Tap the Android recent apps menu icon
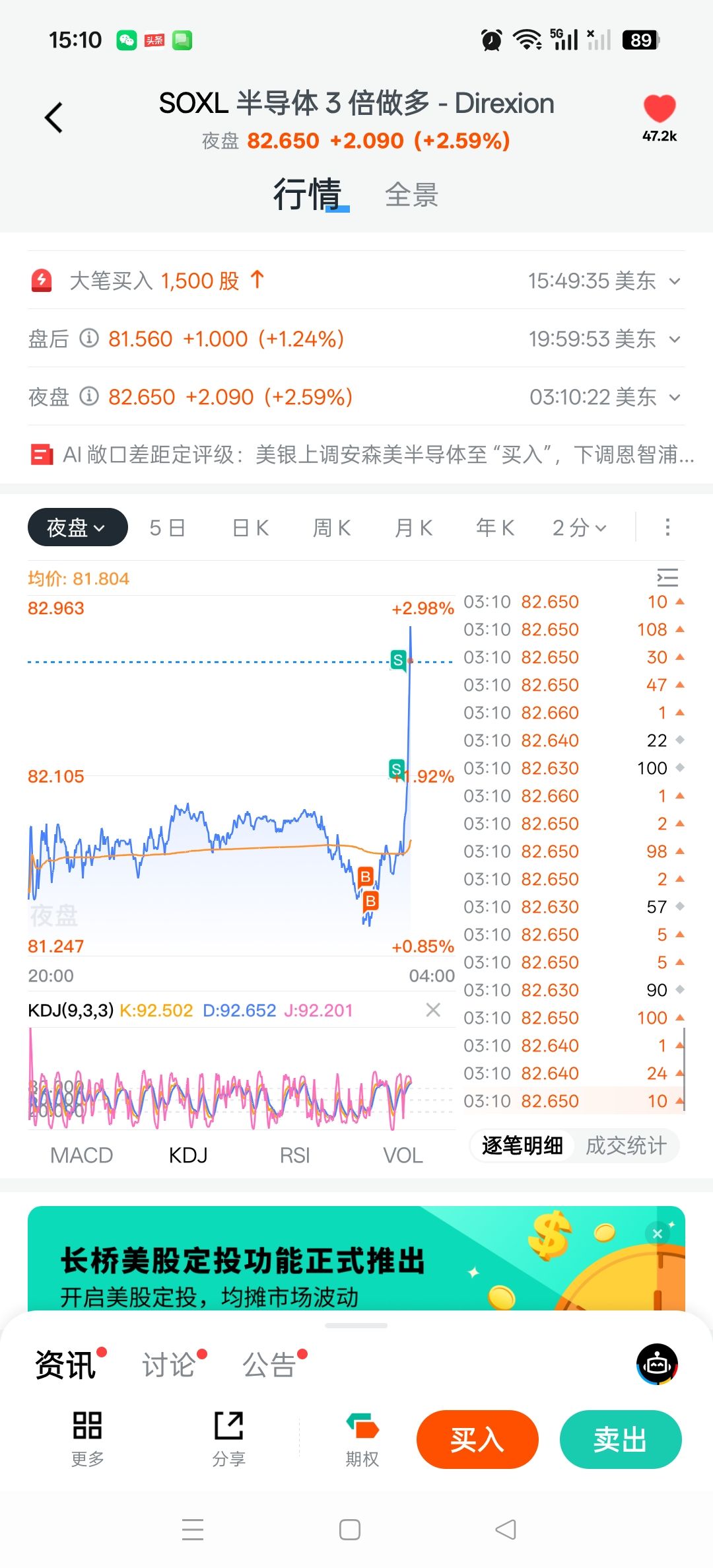 [x=193, y=1529]
